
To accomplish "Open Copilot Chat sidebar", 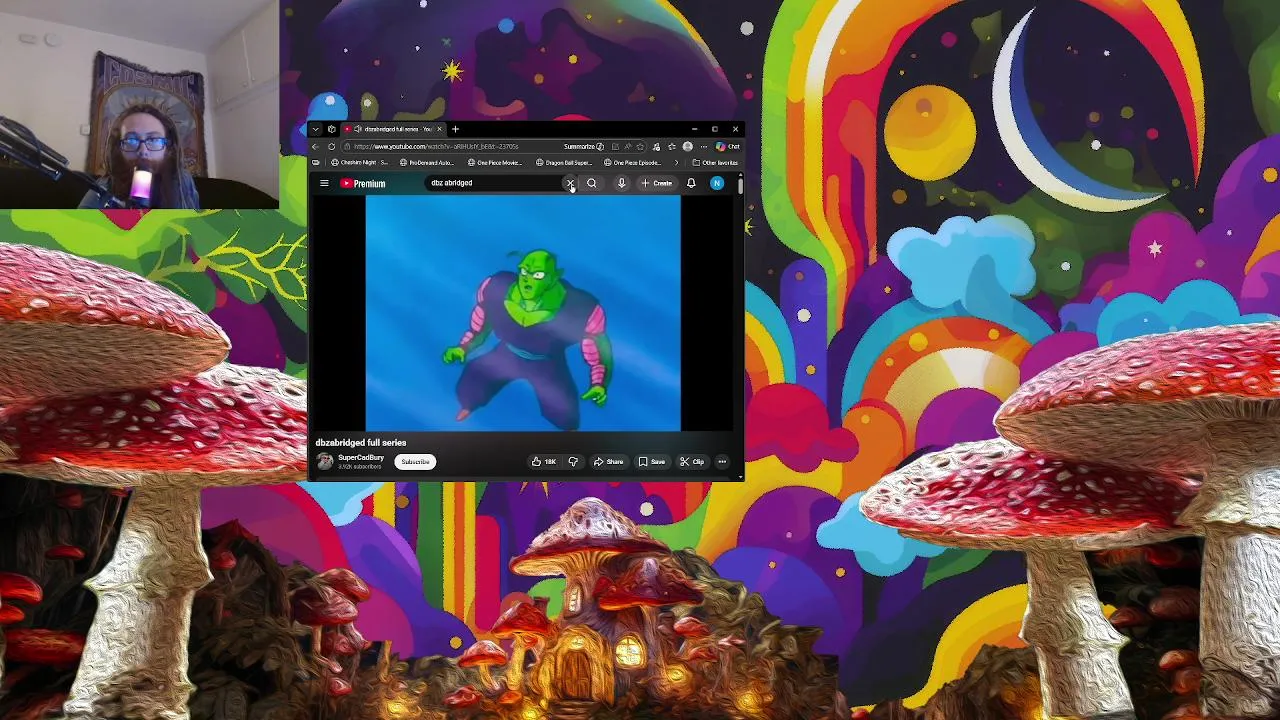I will (x=729, y=147).
